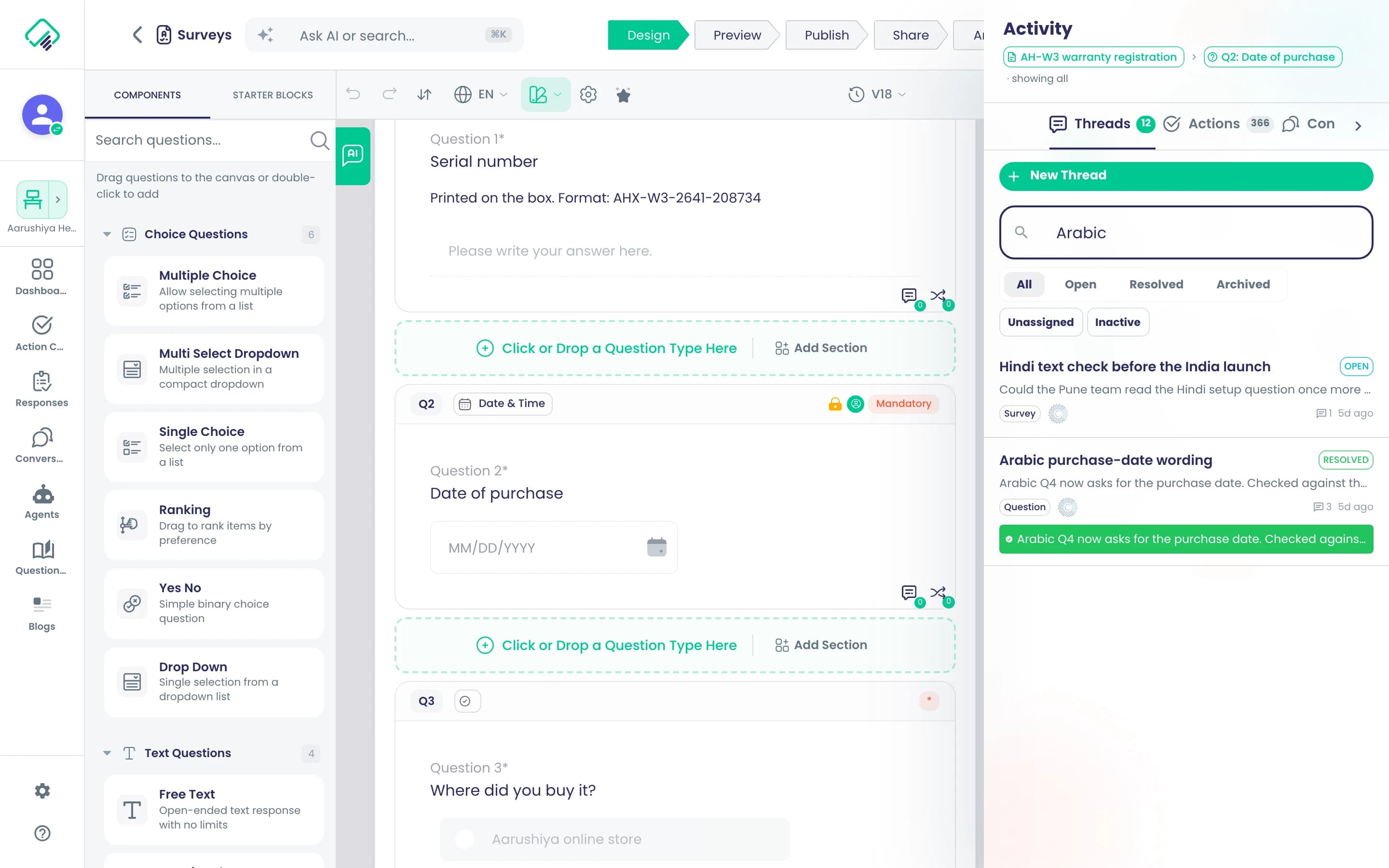
Task: Click the undo arrow in toolbar
Action: (353, 94)
